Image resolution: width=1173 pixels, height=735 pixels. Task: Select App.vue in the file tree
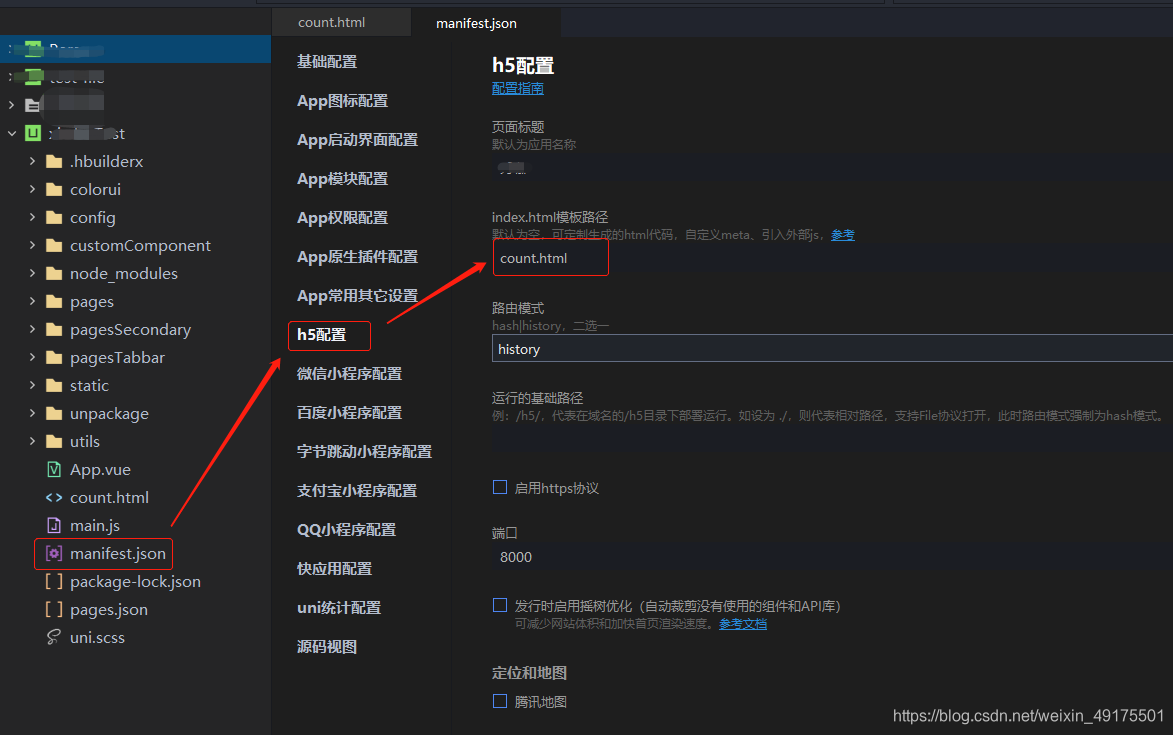pyautogui.click(x=100, y=470)
